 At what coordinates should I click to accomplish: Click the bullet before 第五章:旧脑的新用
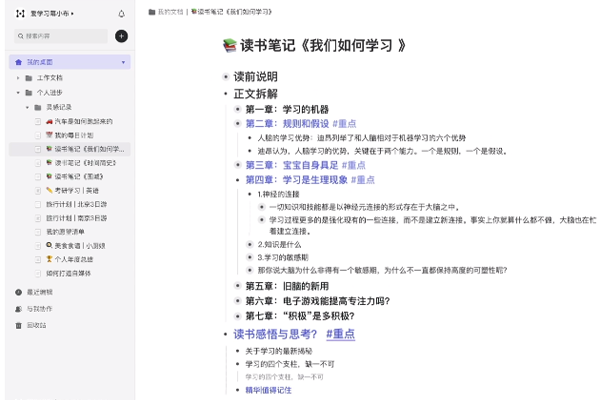(x=237, y=286)
